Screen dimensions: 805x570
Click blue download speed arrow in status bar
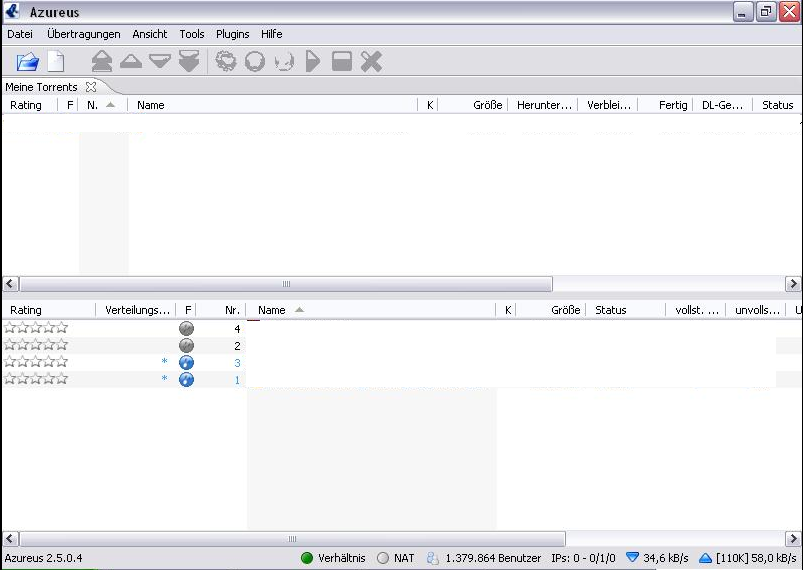click(x=632, y=557)
